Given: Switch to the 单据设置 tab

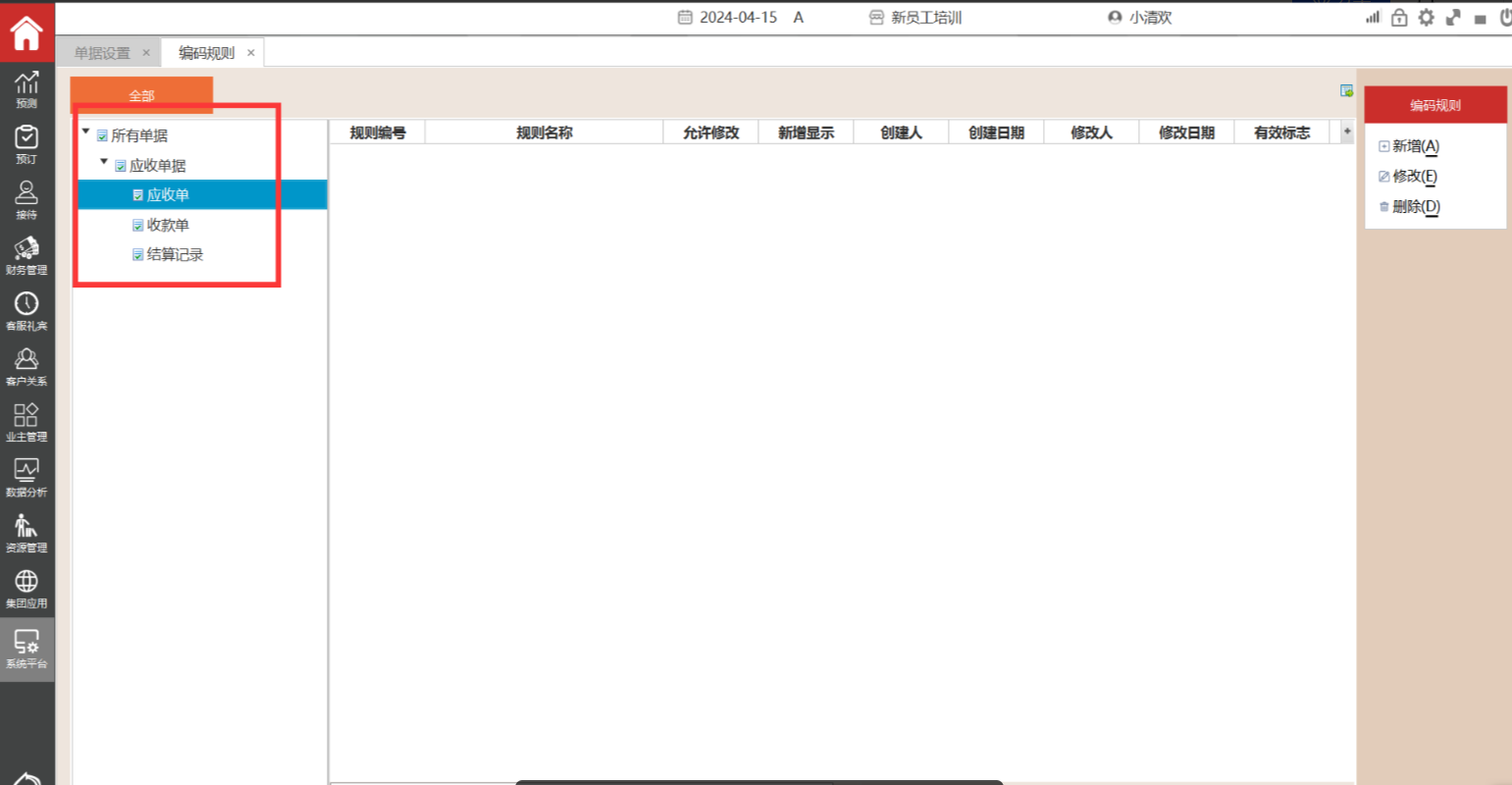Looking at the screenshot, I should tap(102, 53).
